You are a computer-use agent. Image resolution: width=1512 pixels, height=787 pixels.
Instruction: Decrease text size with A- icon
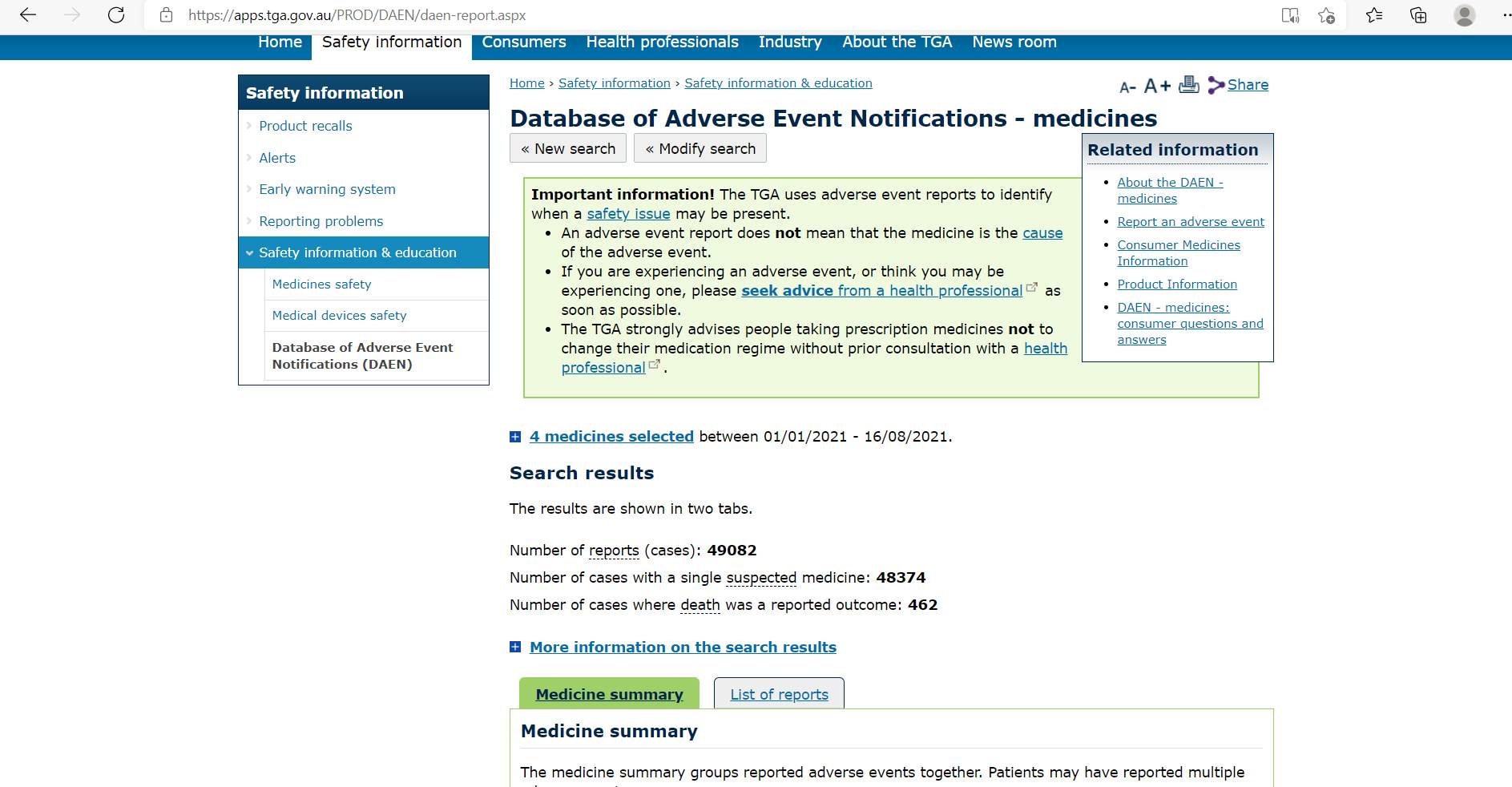(x=1127, y=87)
